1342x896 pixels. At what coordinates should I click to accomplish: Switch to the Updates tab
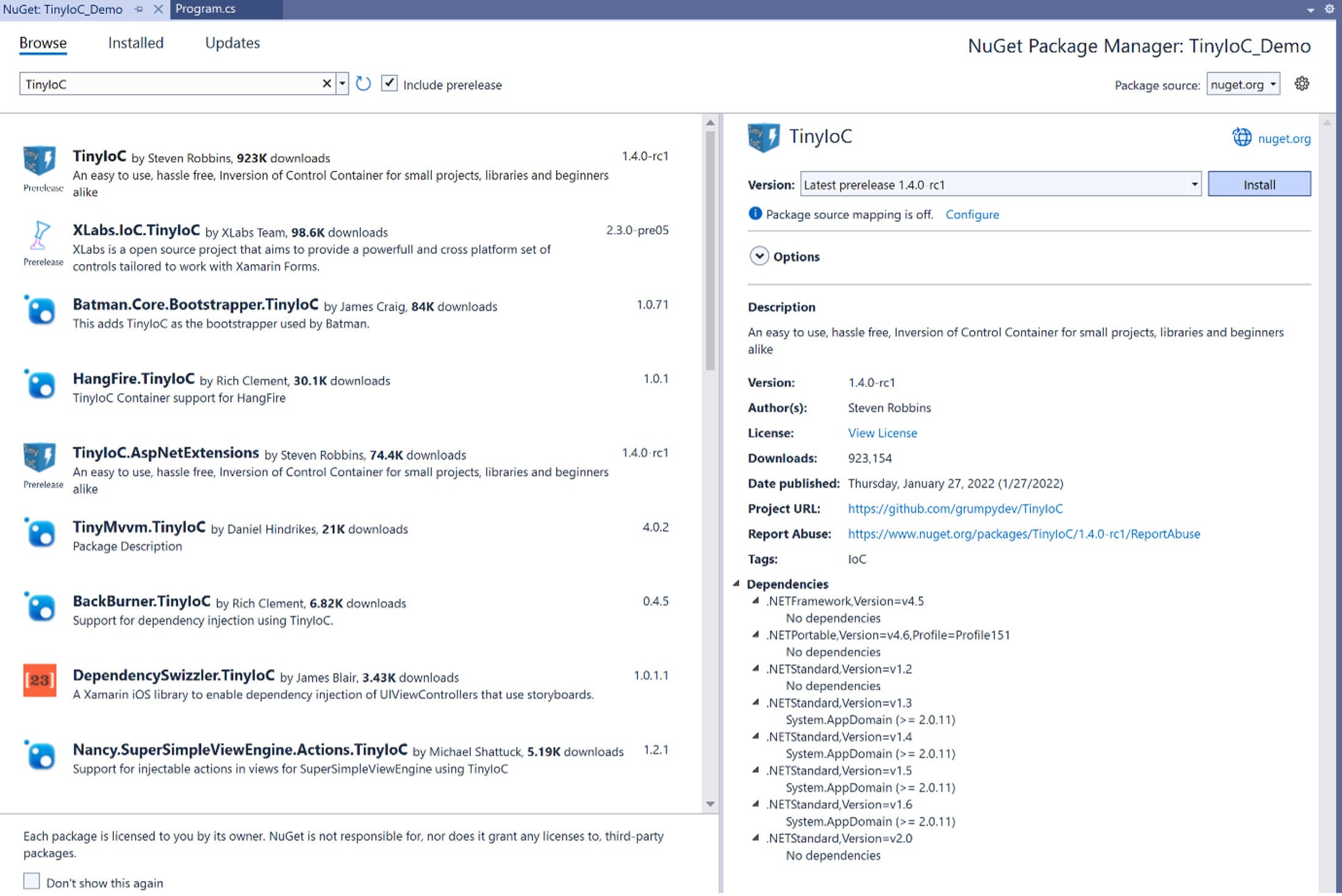[x=232, y=43]
